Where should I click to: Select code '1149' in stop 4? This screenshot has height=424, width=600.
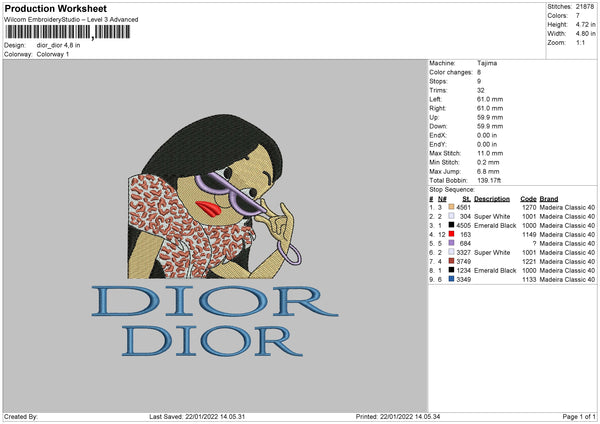(x=529, y=234)
